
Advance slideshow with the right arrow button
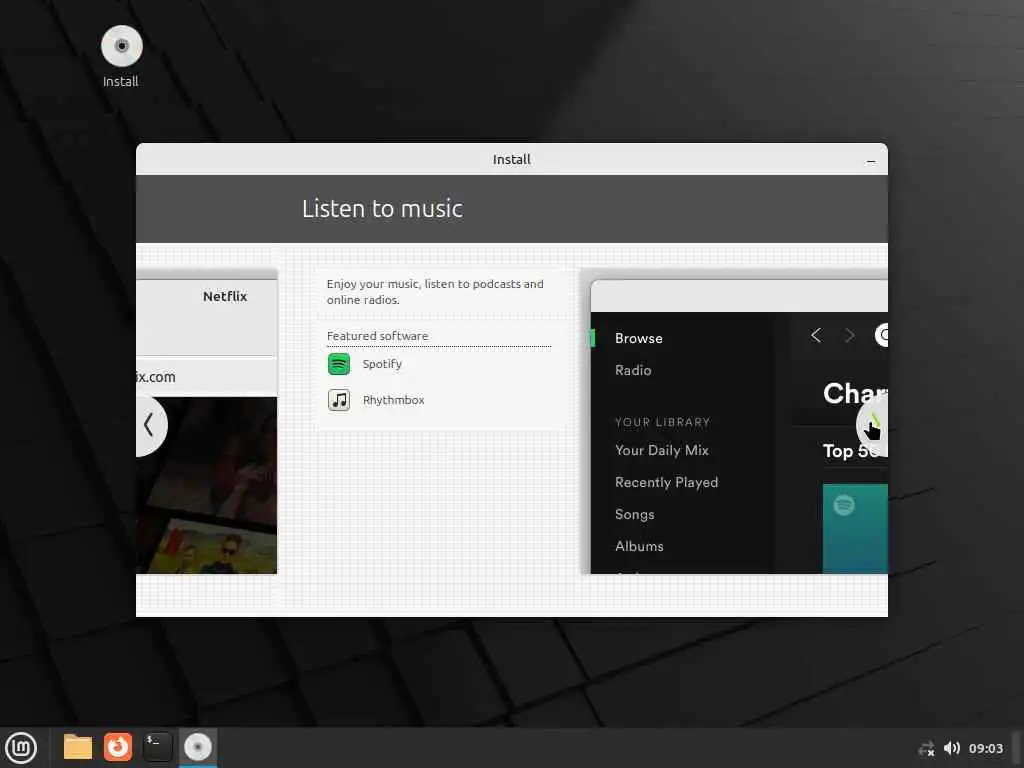[872, 426]
